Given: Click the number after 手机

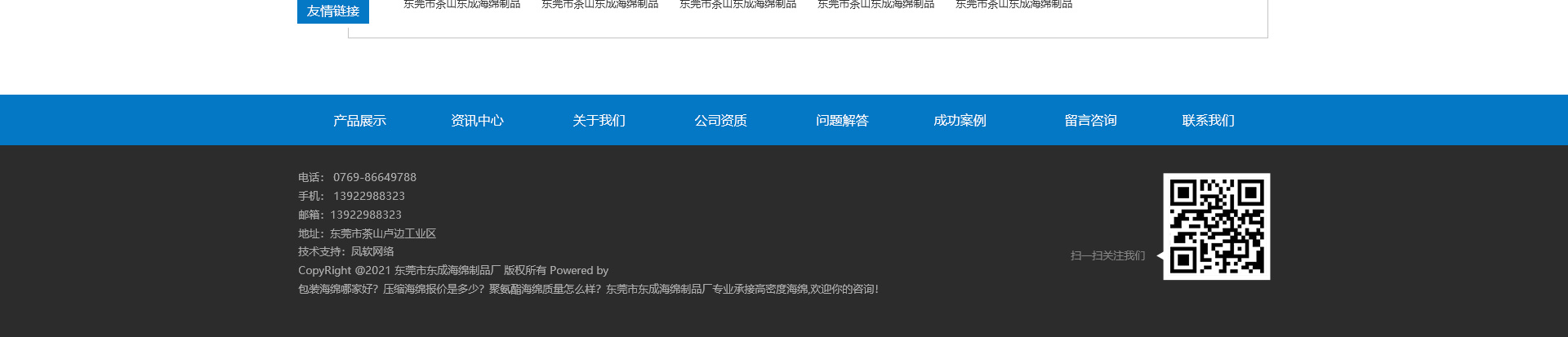Looking at the screenshot, I should (368, 196).
